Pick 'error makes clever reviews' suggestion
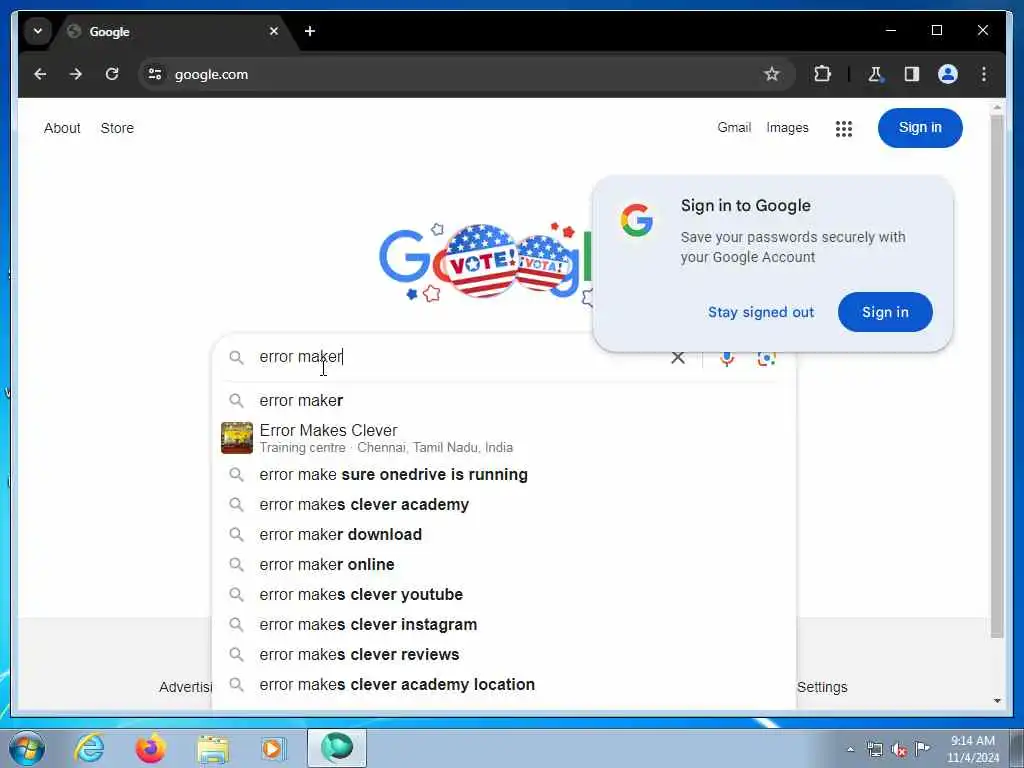The height and width of the screenshot is (768, 1024). (x=504, y=655)
